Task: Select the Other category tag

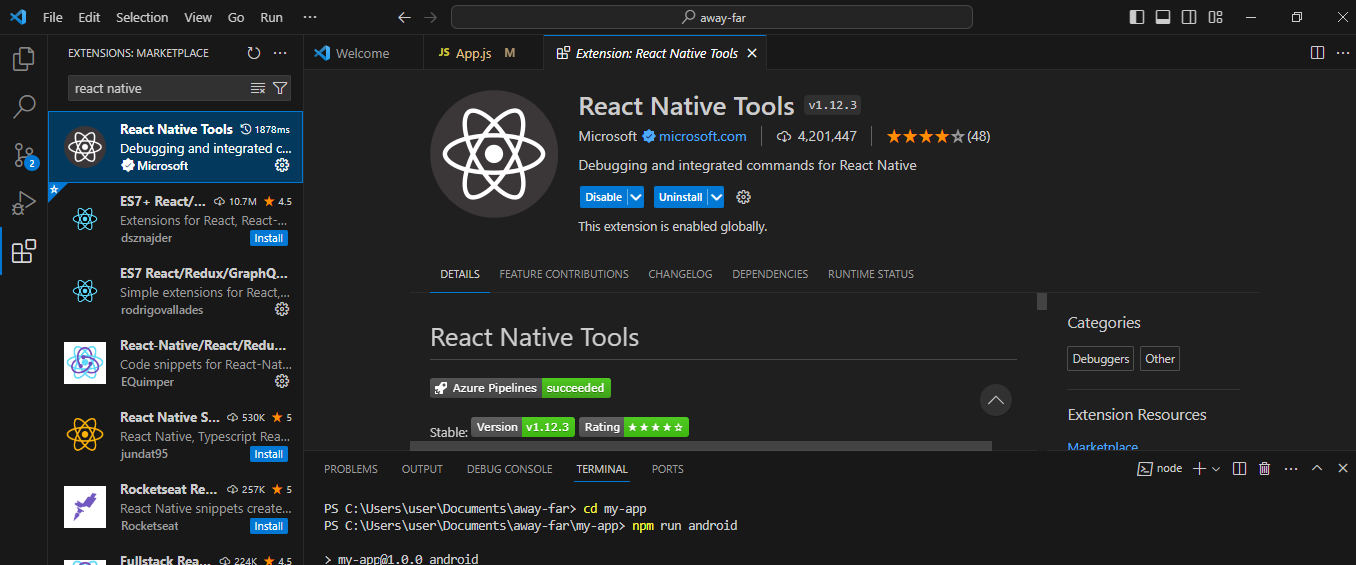Action: pyautogui.click(x=1160, y=359)
